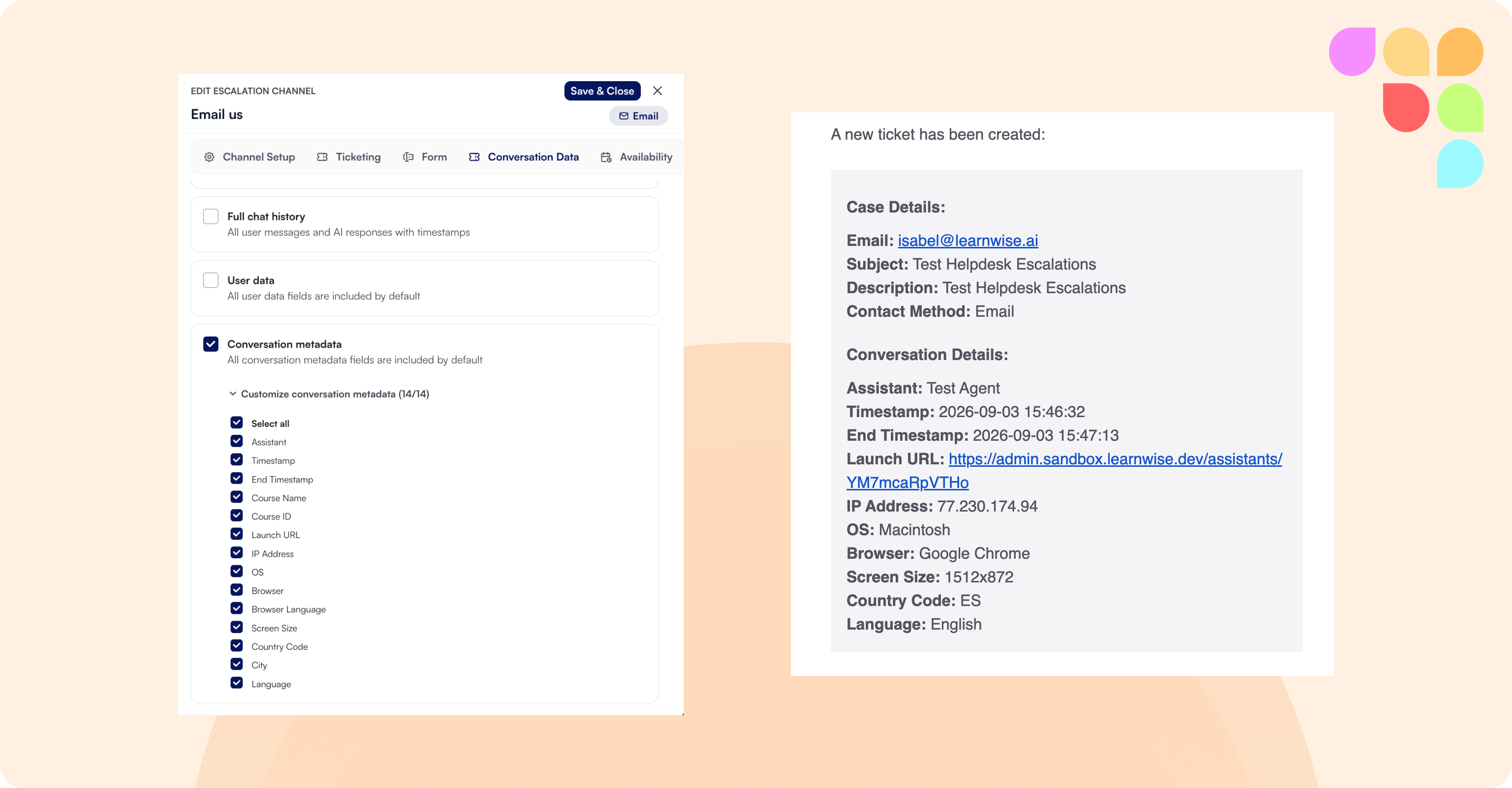Click the 'Case Details:' heading

click(x=896, y=207)
